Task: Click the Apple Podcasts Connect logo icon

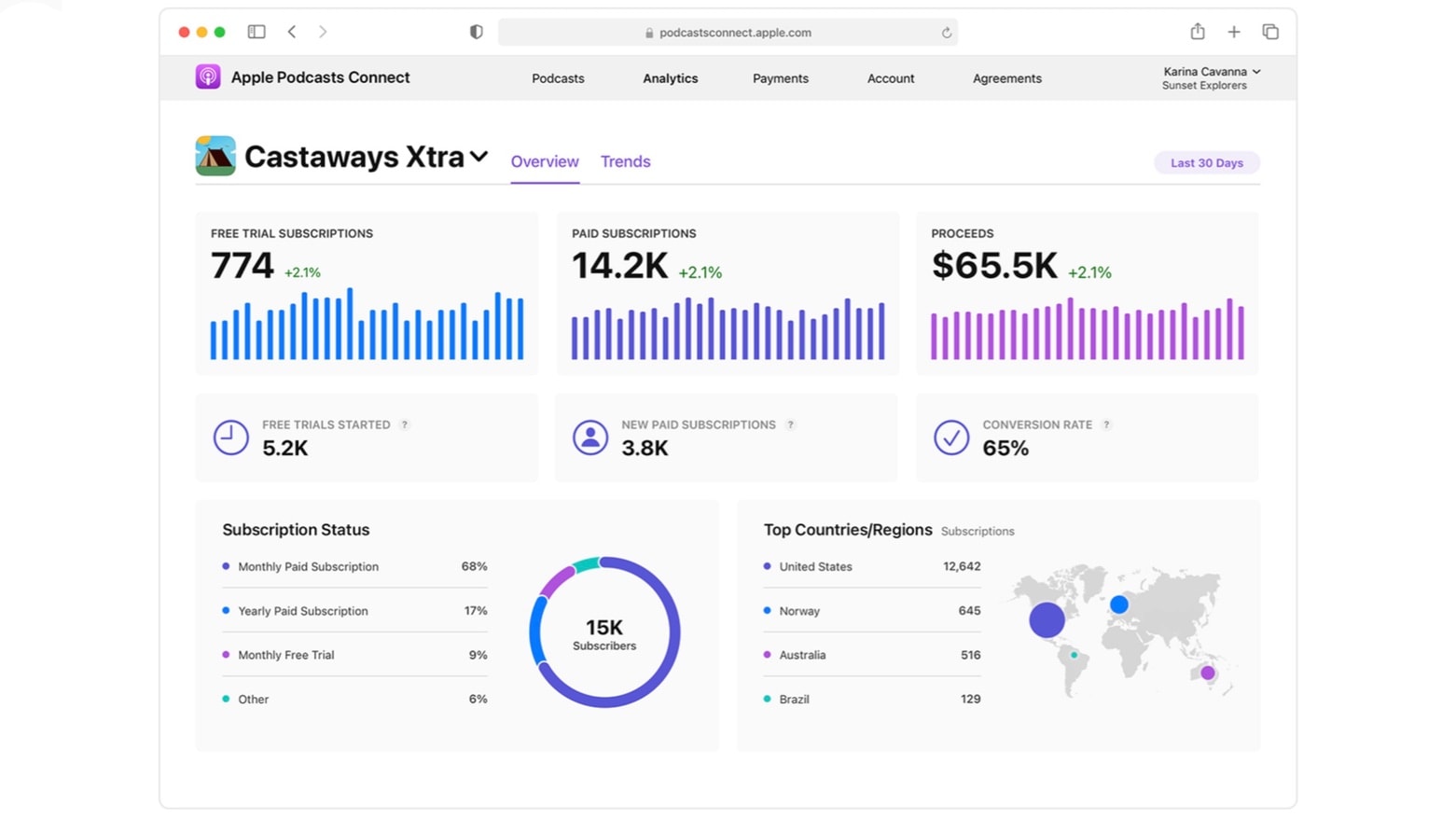Action: click(207, 77)
